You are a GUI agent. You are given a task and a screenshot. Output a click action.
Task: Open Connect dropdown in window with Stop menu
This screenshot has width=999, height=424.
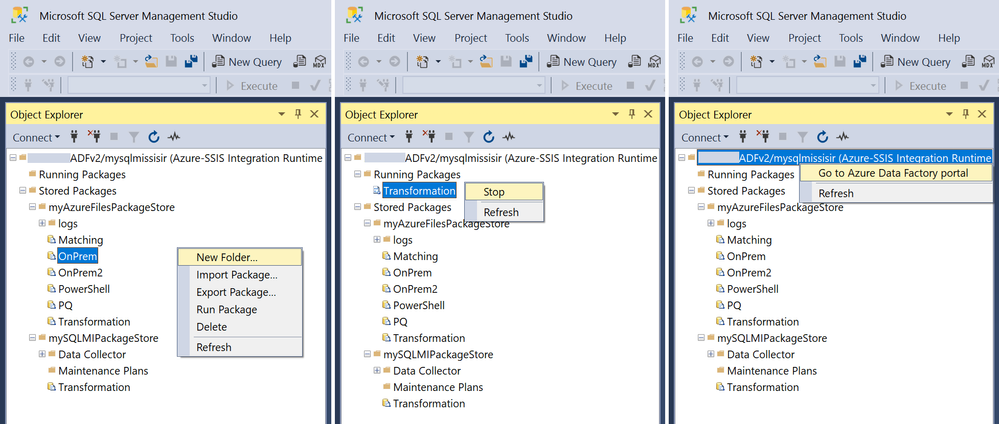(371, 137)
